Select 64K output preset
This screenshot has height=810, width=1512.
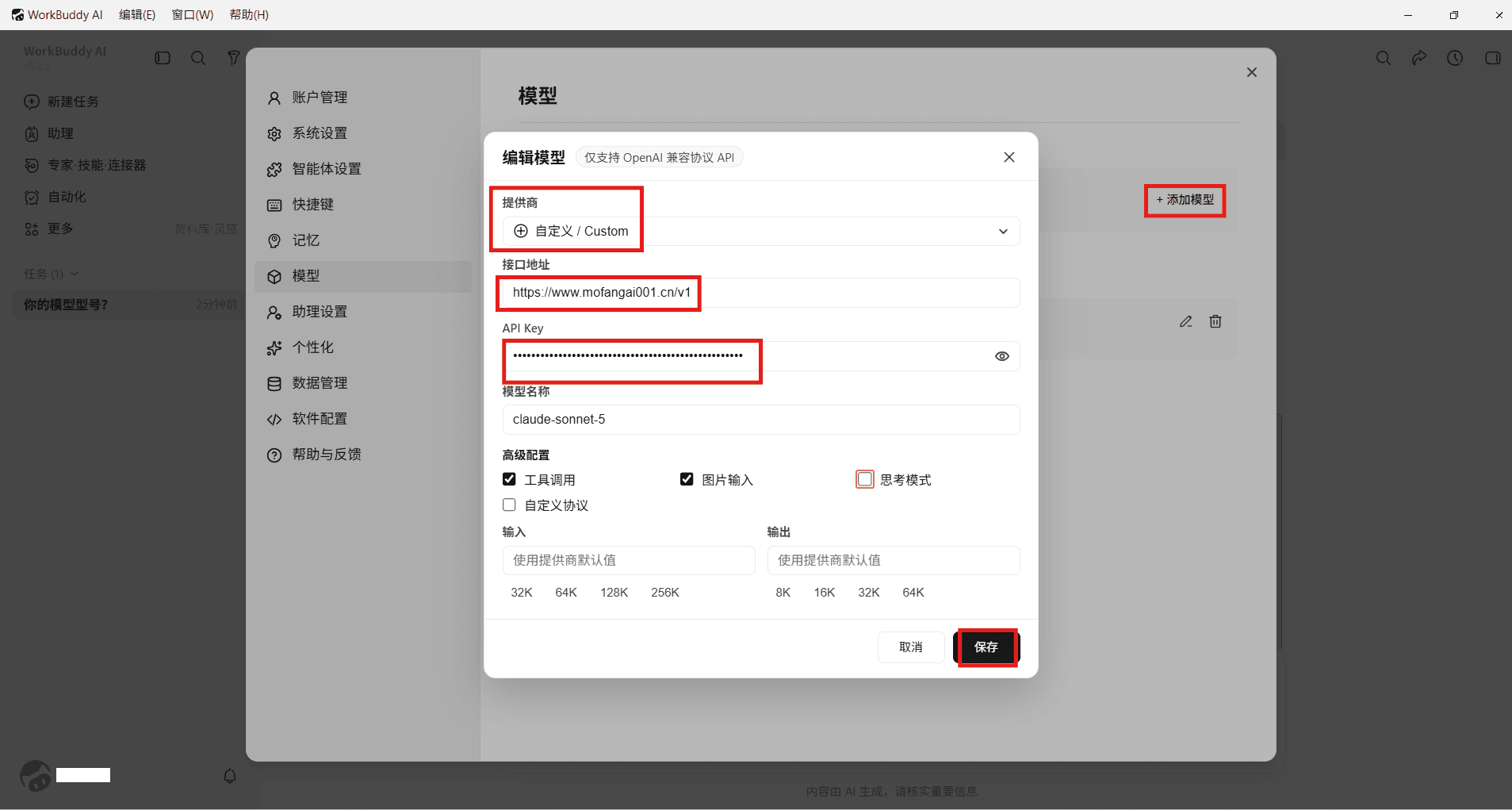click(x=913, y=593)
